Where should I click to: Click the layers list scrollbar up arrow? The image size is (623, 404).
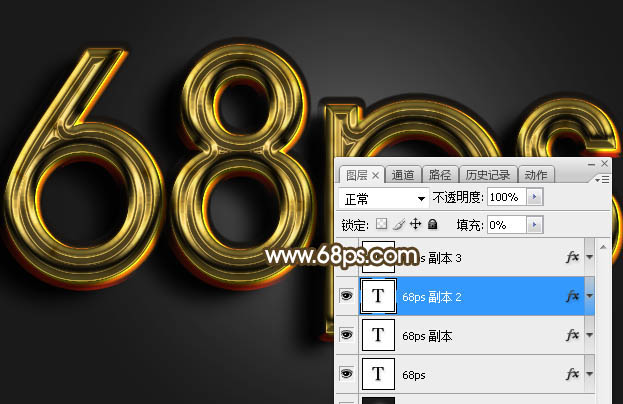[603, 247]
